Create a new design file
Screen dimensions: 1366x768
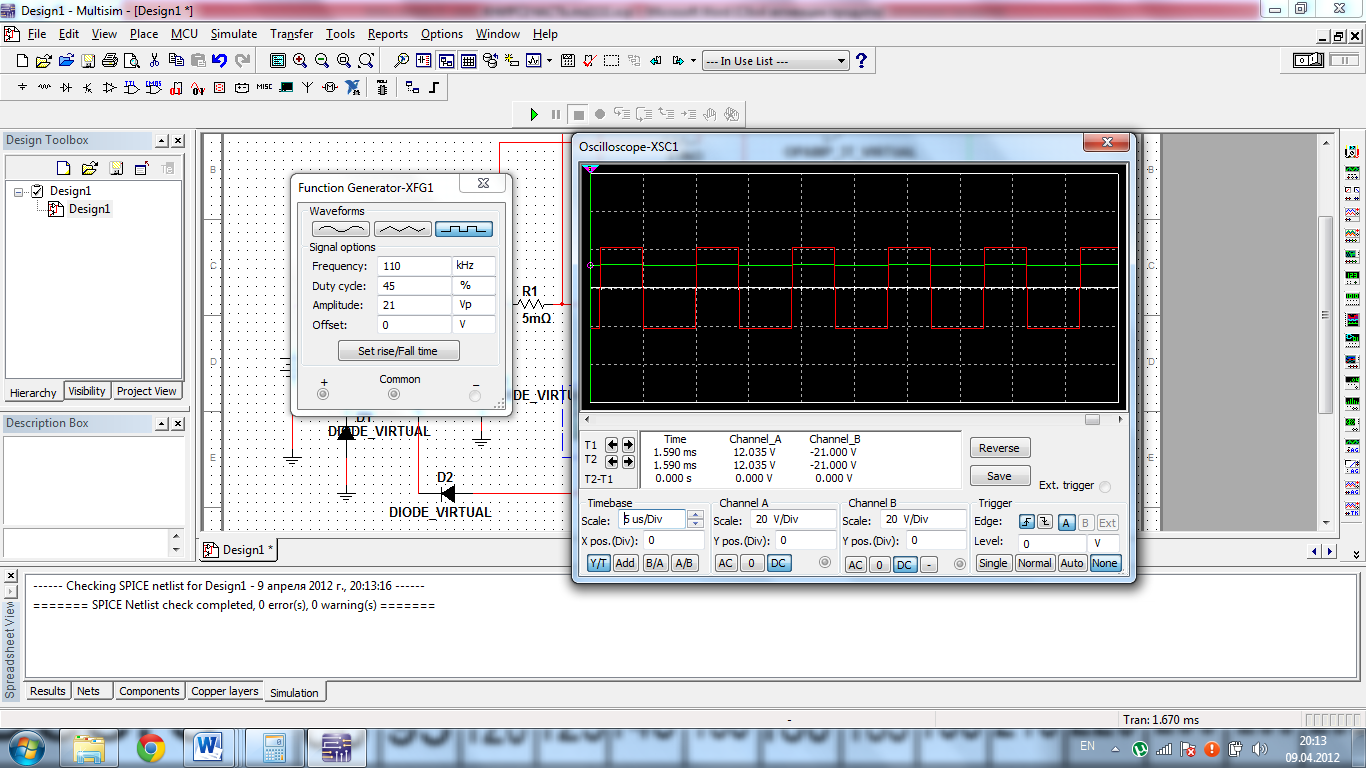[22, 60]
